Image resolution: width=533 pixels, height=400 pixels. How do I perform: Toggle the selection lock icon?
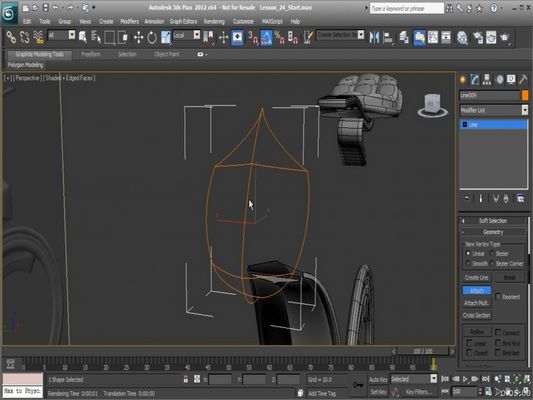pyautogui.click(x=186, y=379)
